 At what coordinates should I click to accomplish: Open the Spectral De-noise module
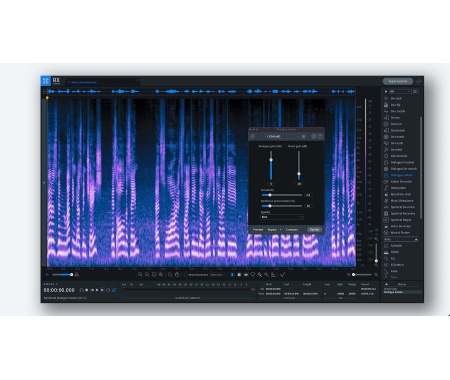click(x=402, y=207)
